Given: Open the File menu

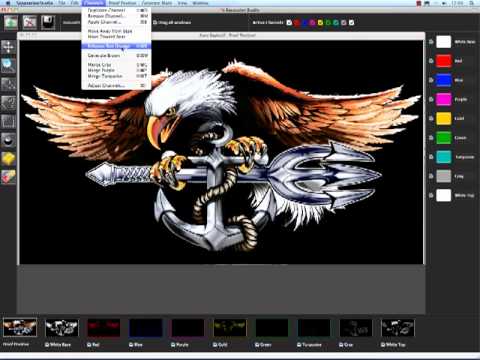Looking at the screenshot, I should [62, 3].
